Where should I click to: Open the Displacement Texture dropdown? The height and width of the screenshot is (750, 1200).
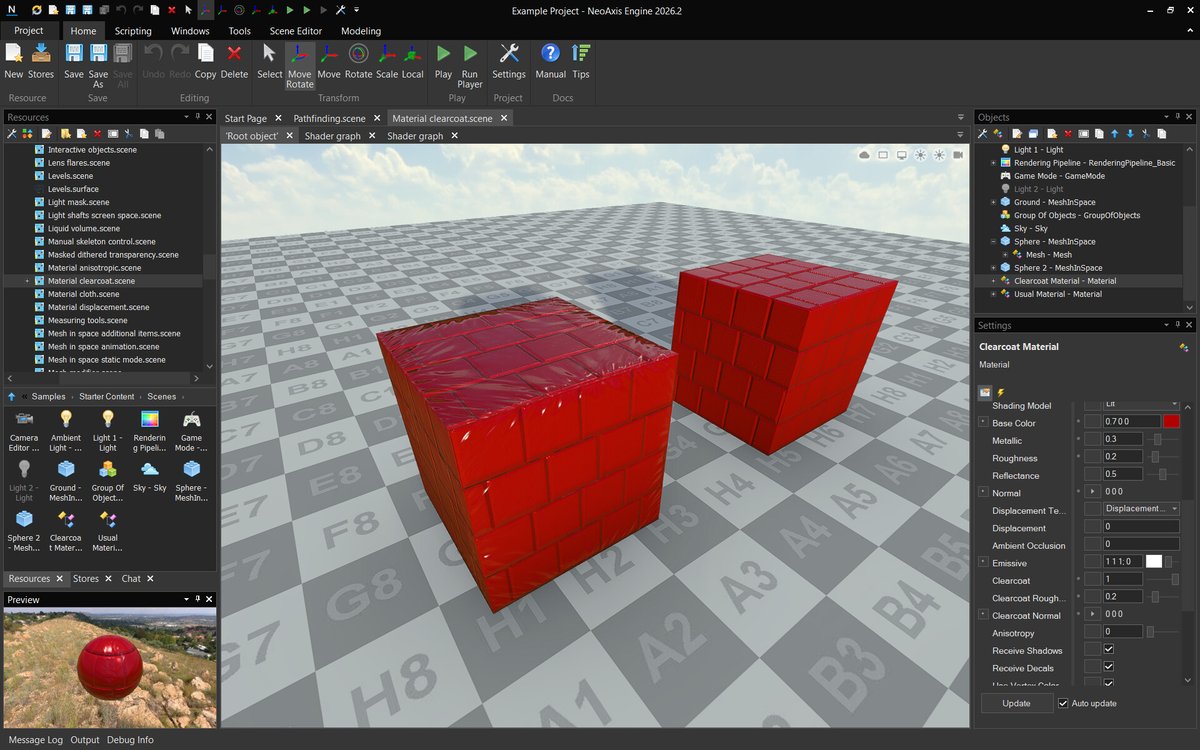(1141, 509)
